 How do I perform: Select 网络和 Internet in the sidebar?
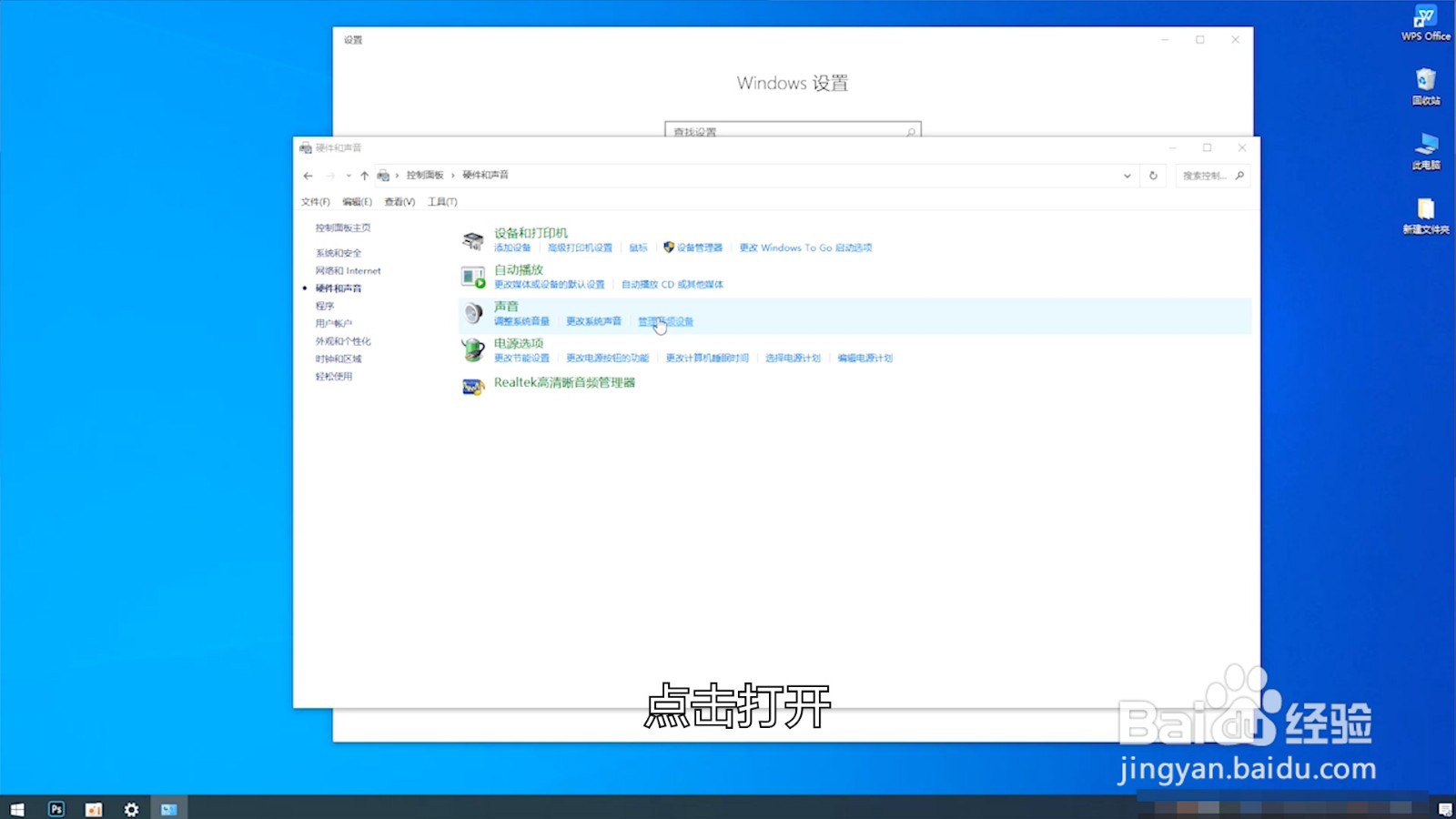349,271
